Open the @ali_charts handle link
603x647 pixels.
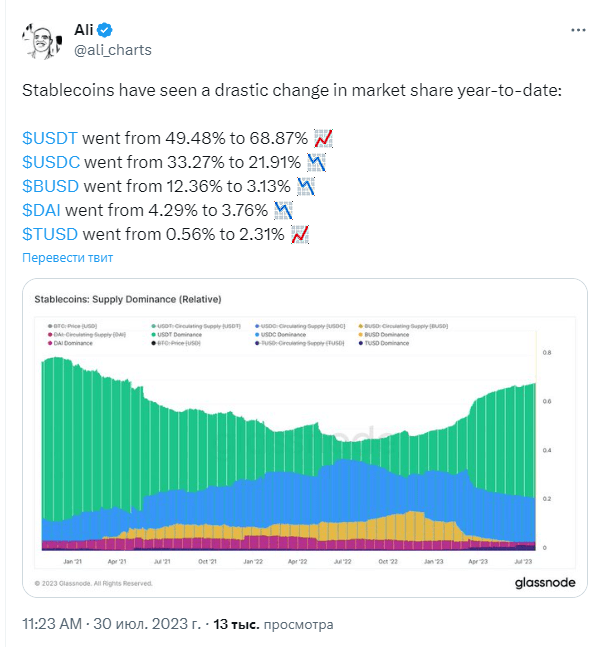pos(113,50)
